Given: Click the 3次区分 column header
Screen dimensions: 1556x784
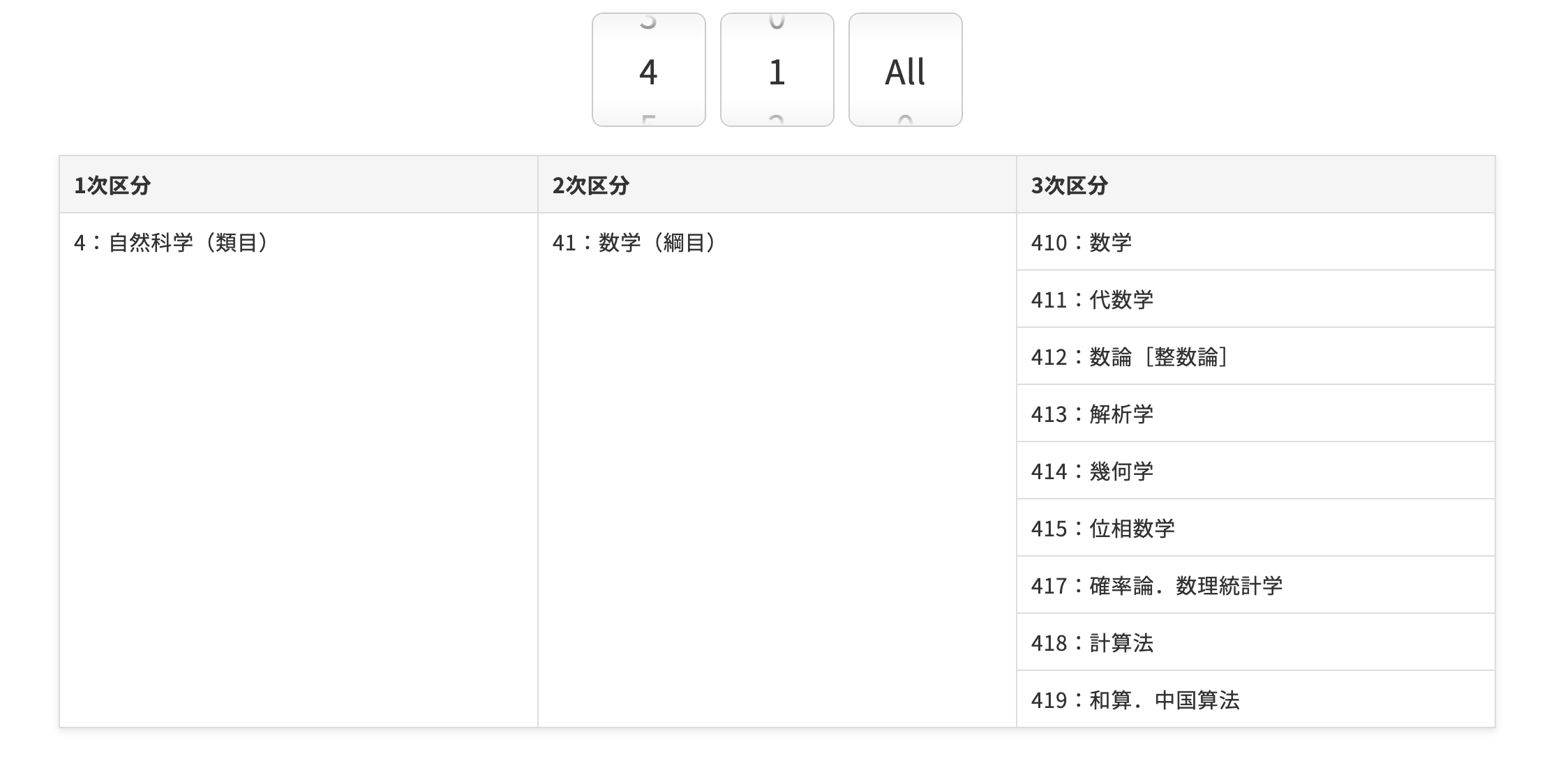Looking at the screenshot, I should tap(1070, 186).
